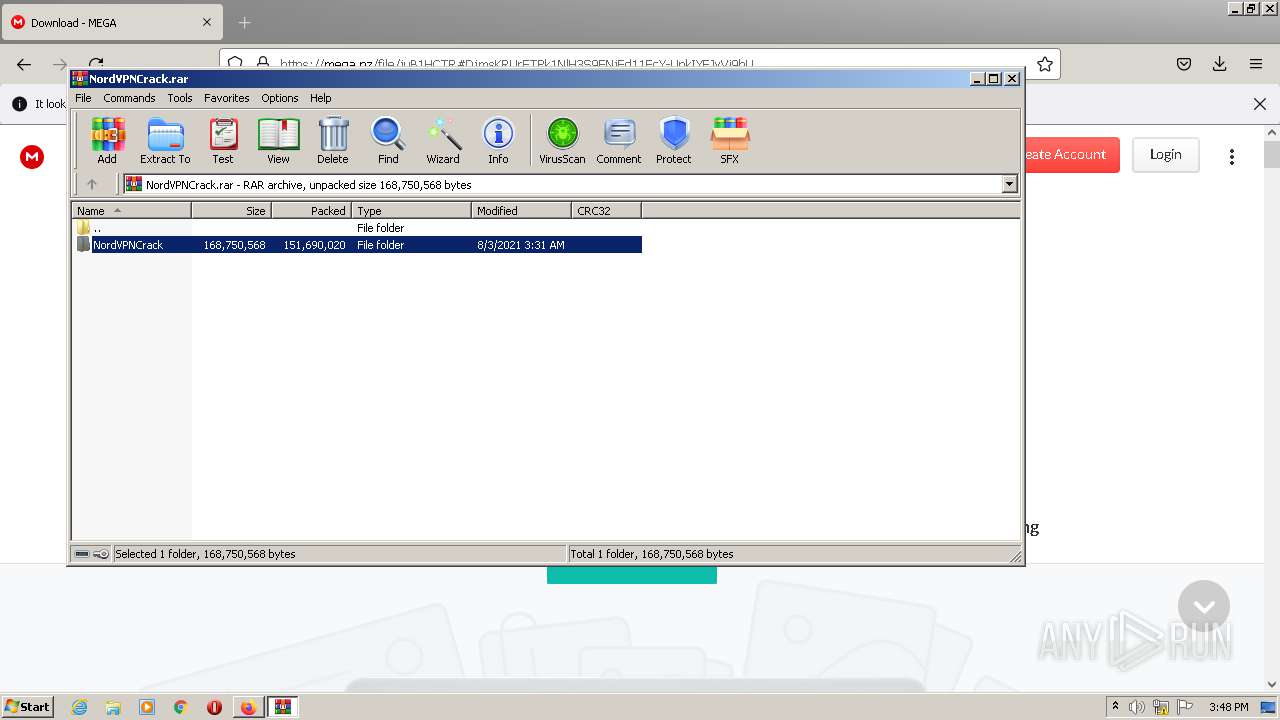Click the 168,750,568 size value
The width and height of the screenshot is (1280, 720).
click(234, 245)
